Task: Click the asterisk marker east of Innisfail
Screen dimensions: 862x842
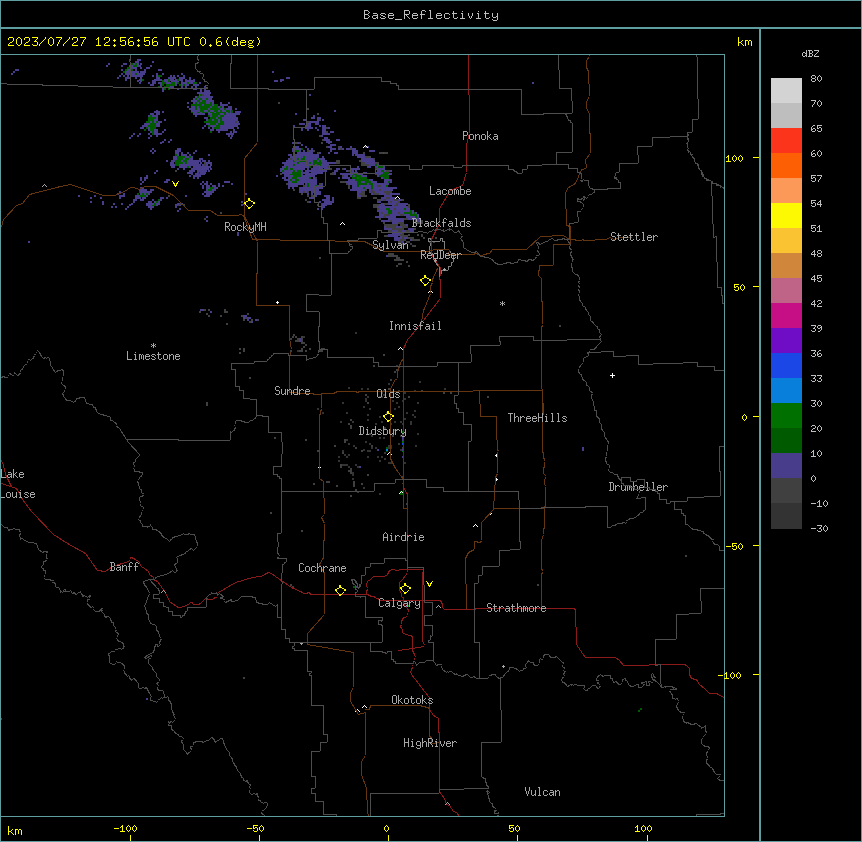Action: [502, 303]
